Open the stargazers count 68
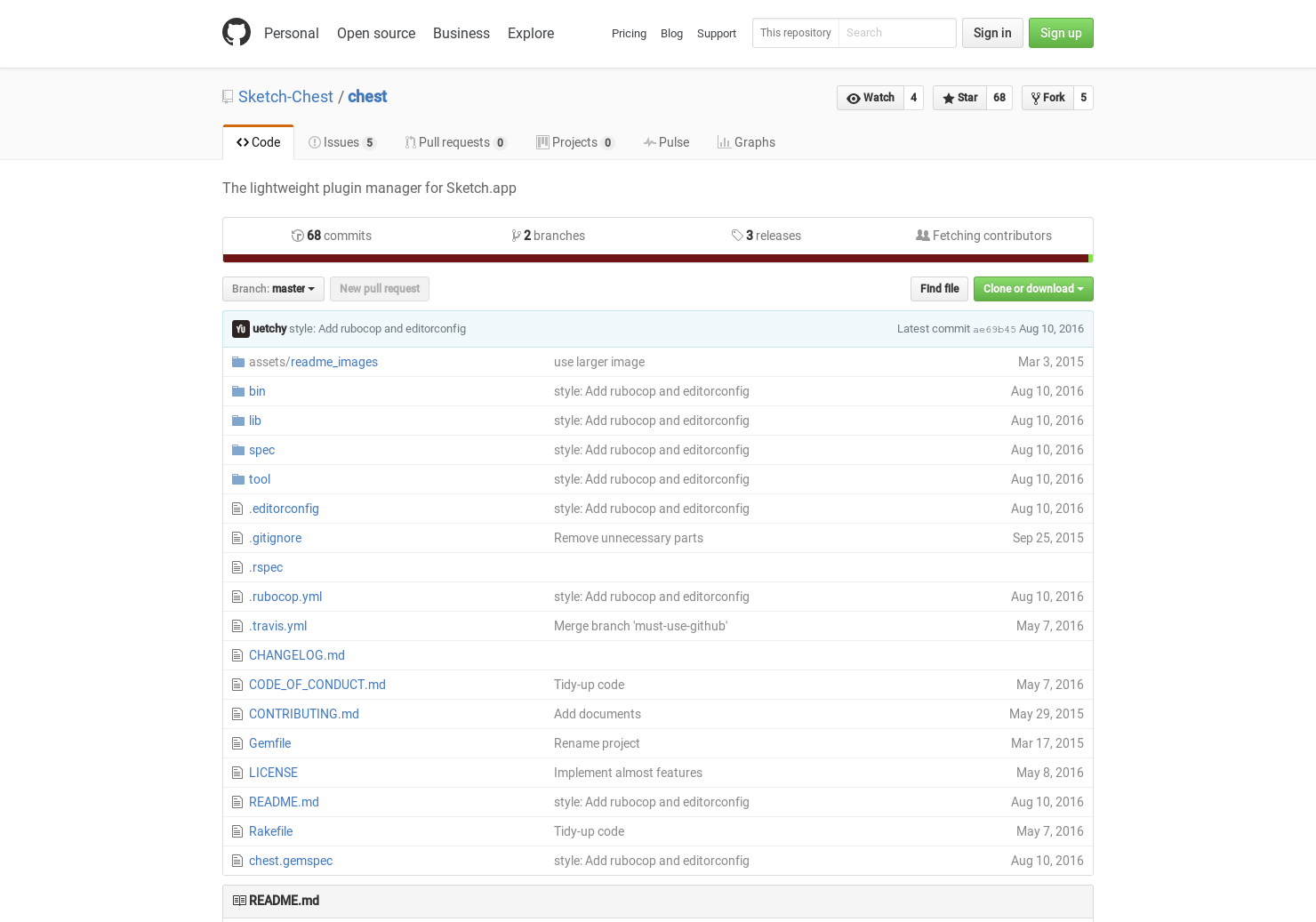This screenshot has width=1316, height=922. (x=999, y=98)
